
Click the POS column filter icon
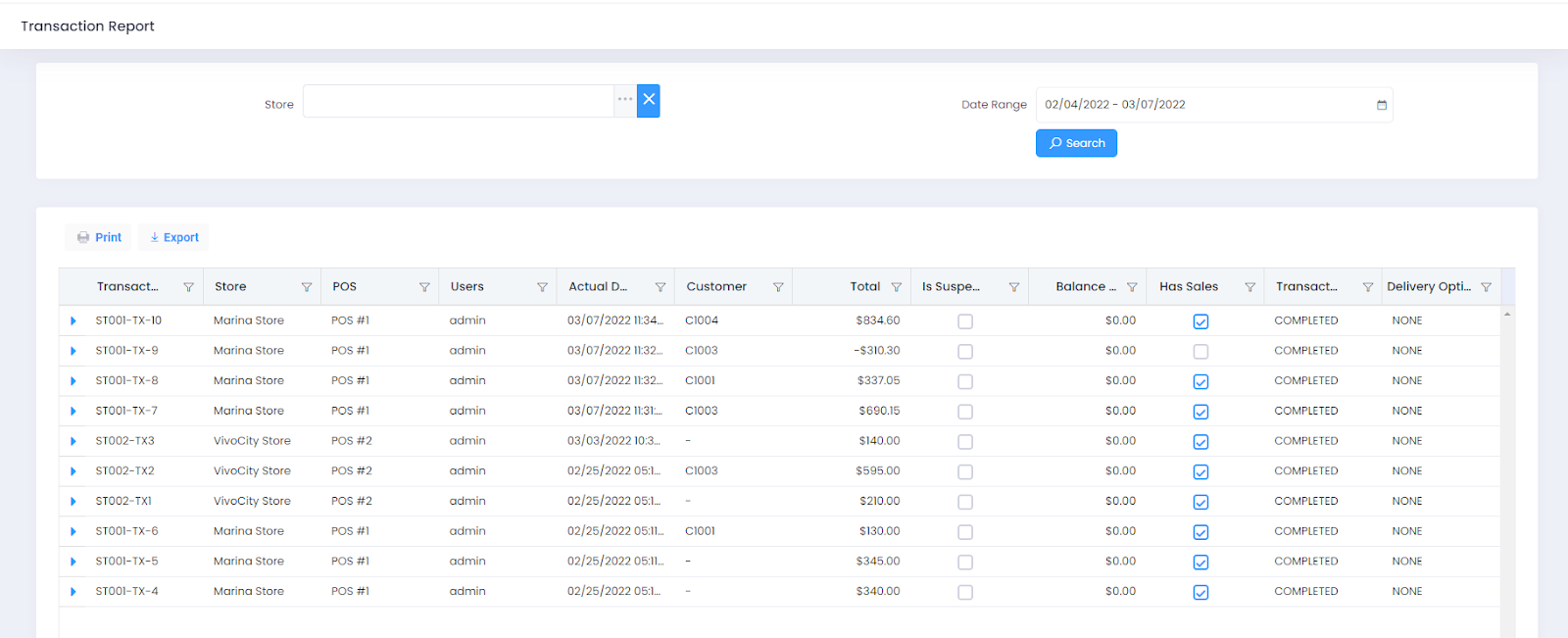tap(424, 287)
